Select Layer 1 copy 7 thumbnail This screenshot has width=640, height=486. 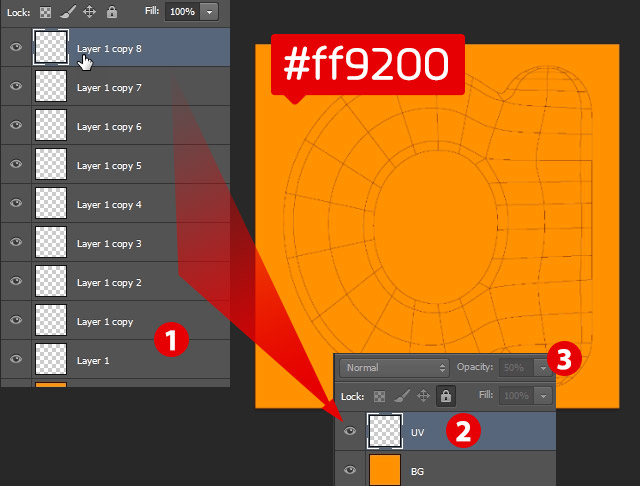click(x=51, y=86)
